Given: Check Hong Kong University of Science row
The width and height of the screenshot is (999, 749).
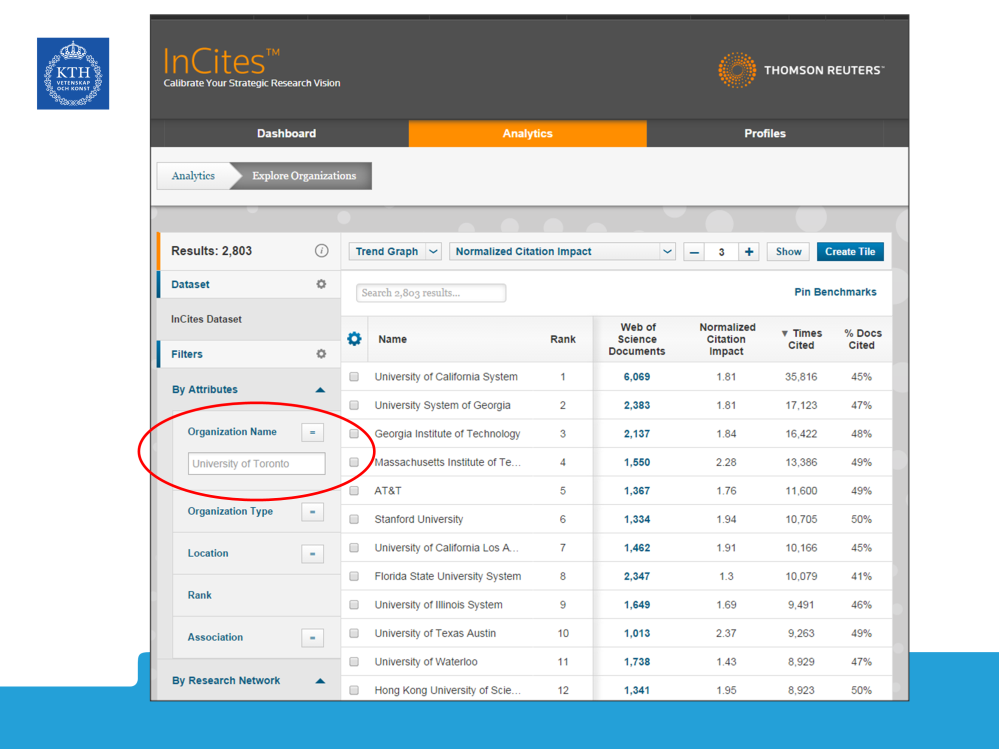Looking at the screenshot, I should coord(354,690).
